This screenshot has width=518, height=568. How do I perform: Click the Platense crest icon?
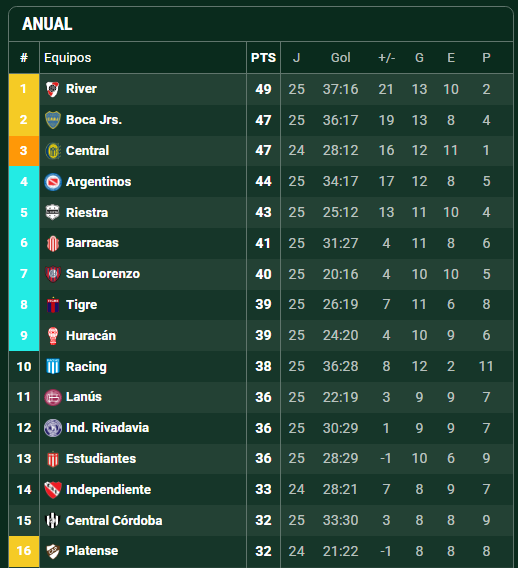tap(53, 551)
